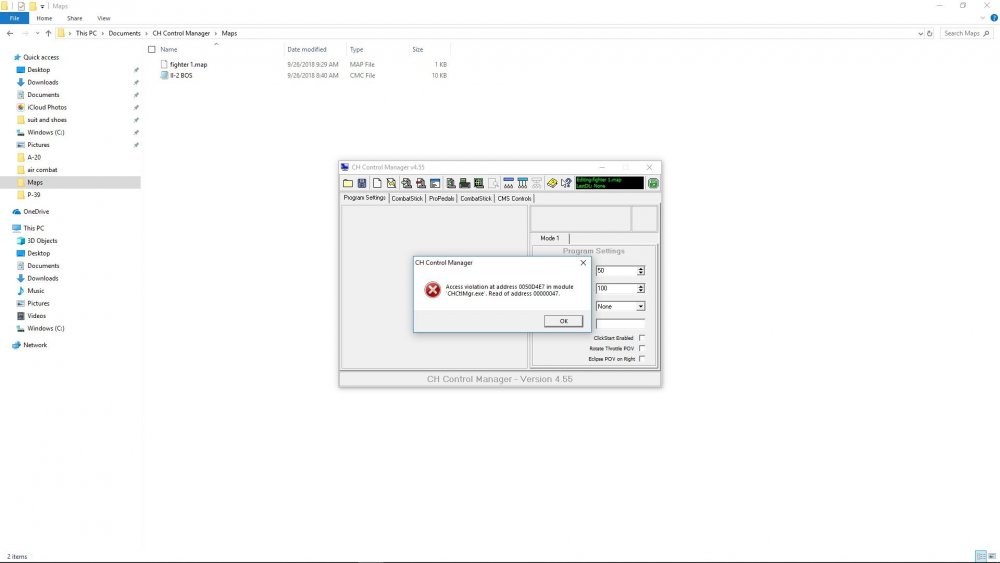Open the iCloud Photos quick access folder

(47, 107)
